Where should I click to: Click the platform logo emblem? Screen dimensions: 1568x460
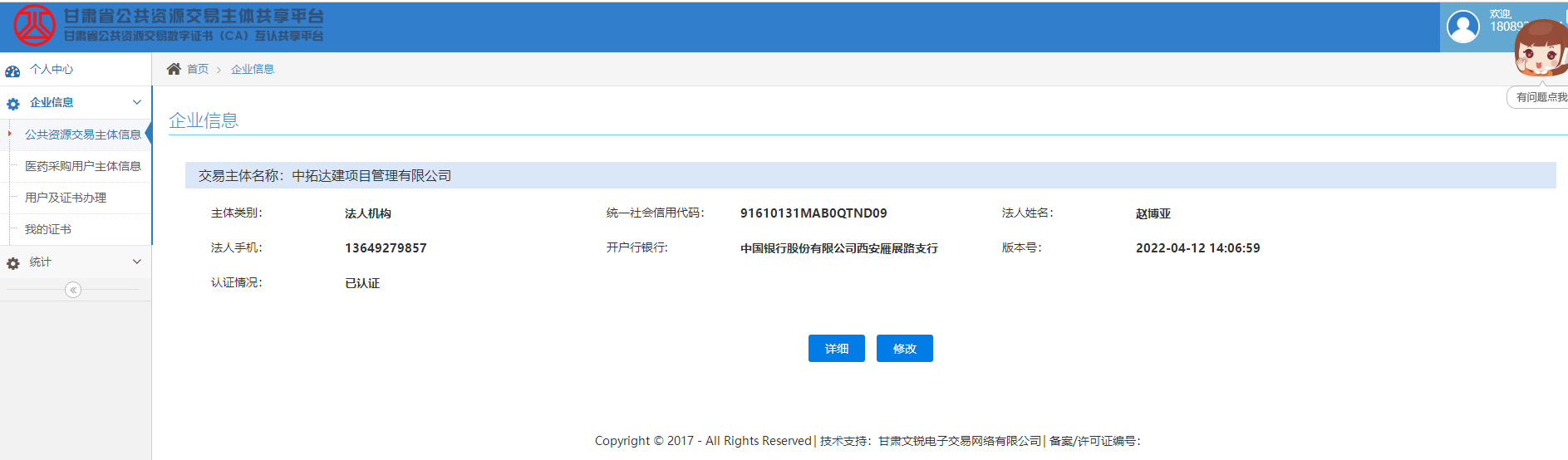35,25
